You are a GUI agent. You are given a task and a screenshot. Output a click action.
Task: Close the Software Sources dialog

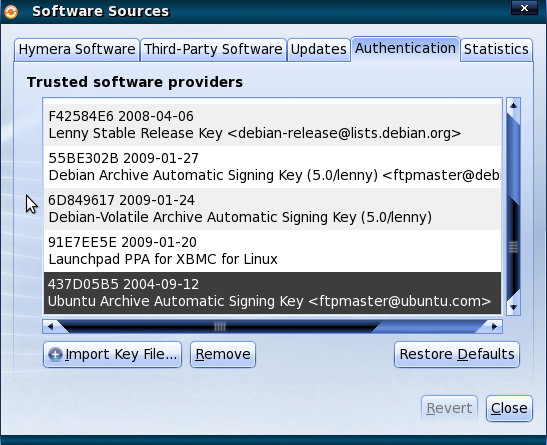click(509, 408)
